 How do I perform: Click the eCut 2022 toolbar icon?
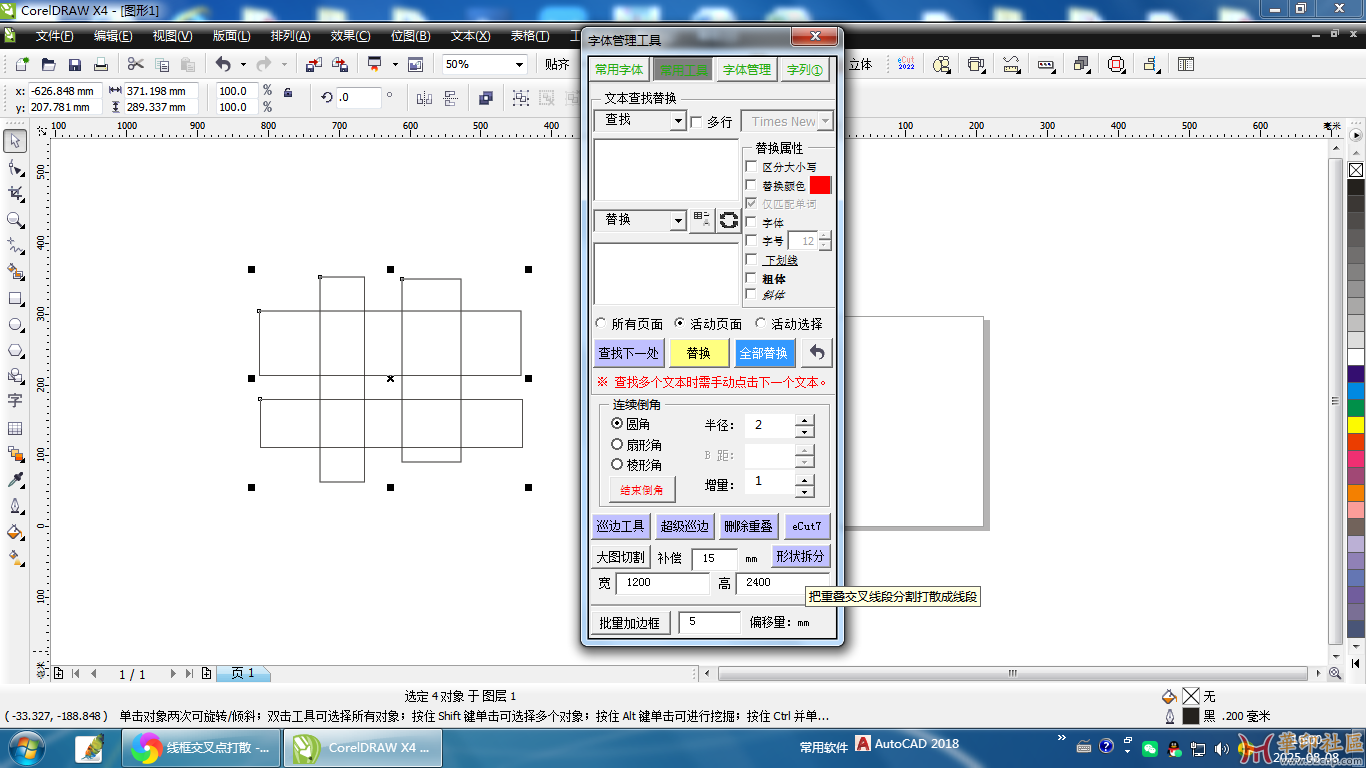[x=906, y=64]
